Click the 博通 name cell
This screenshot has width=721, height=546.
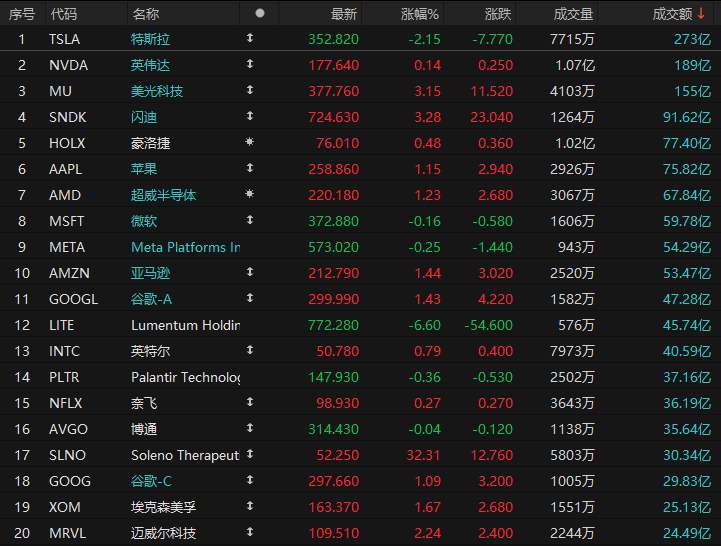144,429
